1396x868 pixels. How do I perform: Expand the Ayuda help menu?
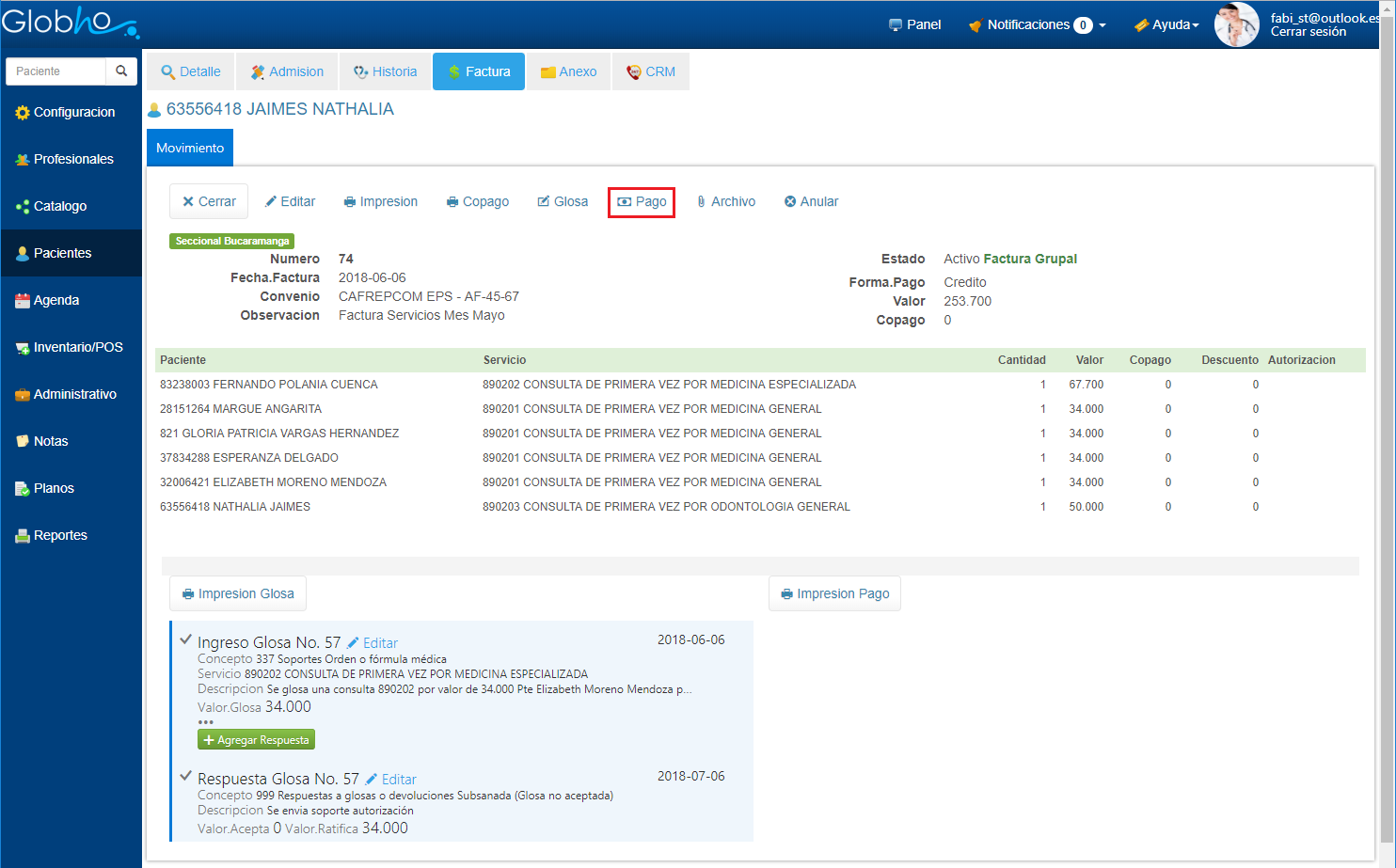point(1166,25)
